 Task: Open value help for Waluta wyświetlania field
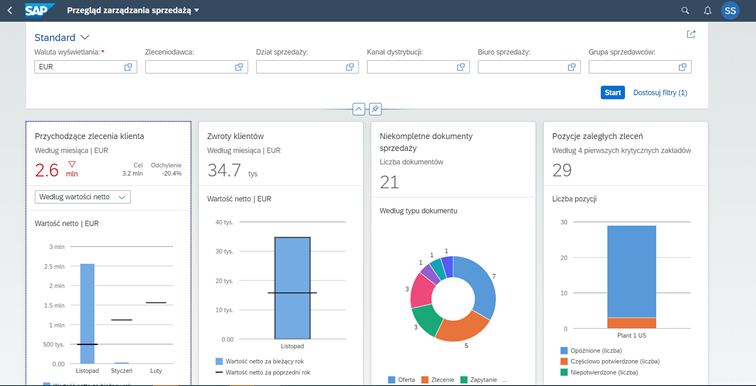click(128, 67)
